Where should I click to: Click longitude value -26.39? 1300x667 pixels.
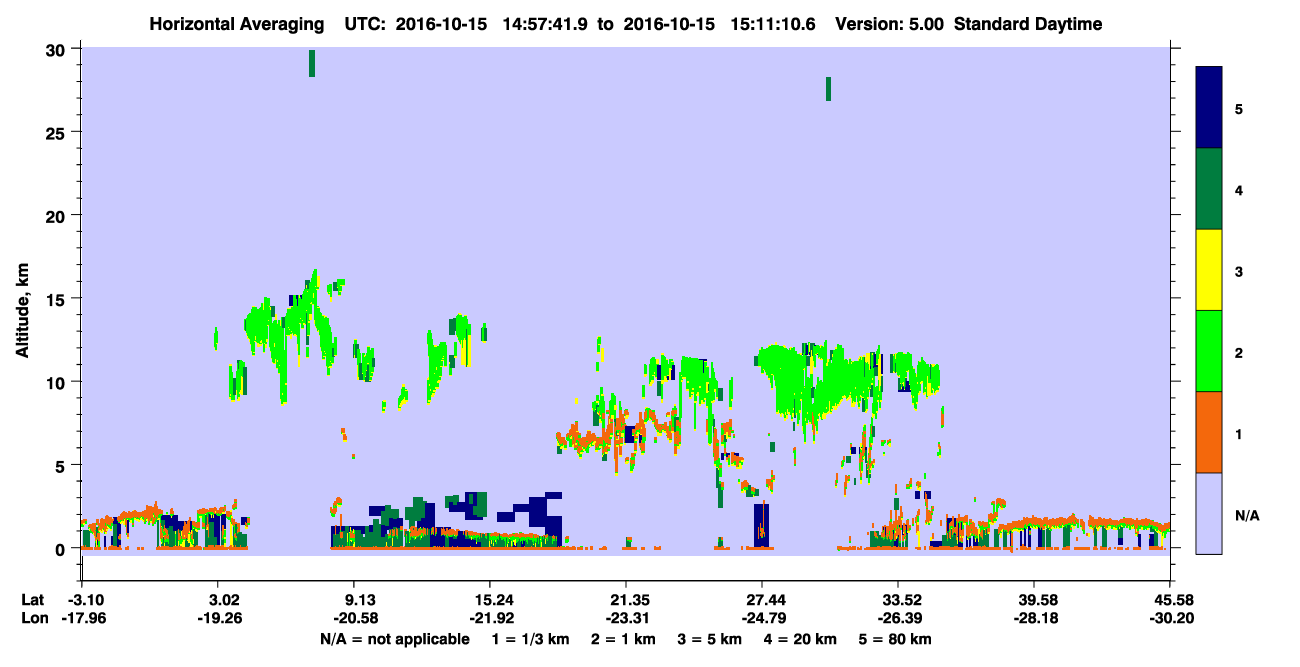coord(898,619)
